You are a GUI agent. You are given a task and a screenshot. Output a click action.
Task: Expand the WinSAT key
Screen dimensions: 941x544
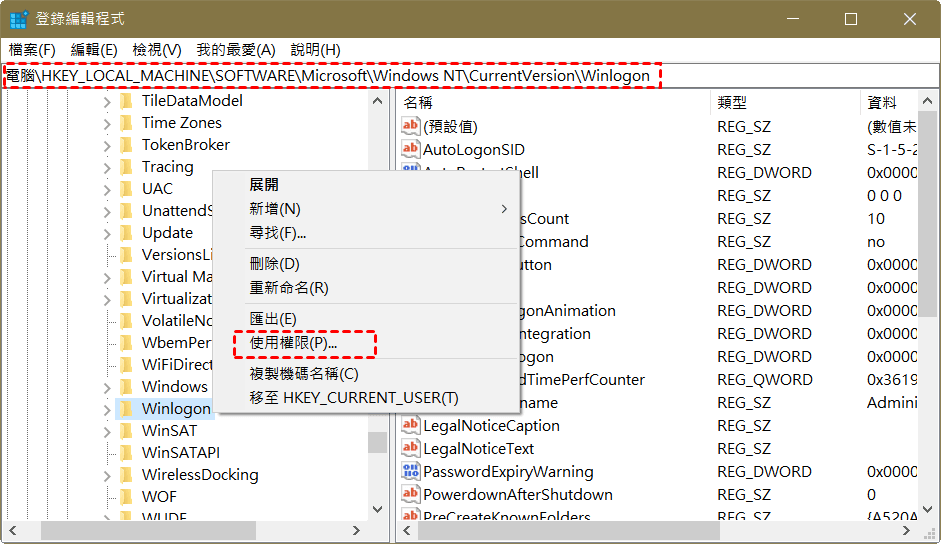tap(107, 432)
